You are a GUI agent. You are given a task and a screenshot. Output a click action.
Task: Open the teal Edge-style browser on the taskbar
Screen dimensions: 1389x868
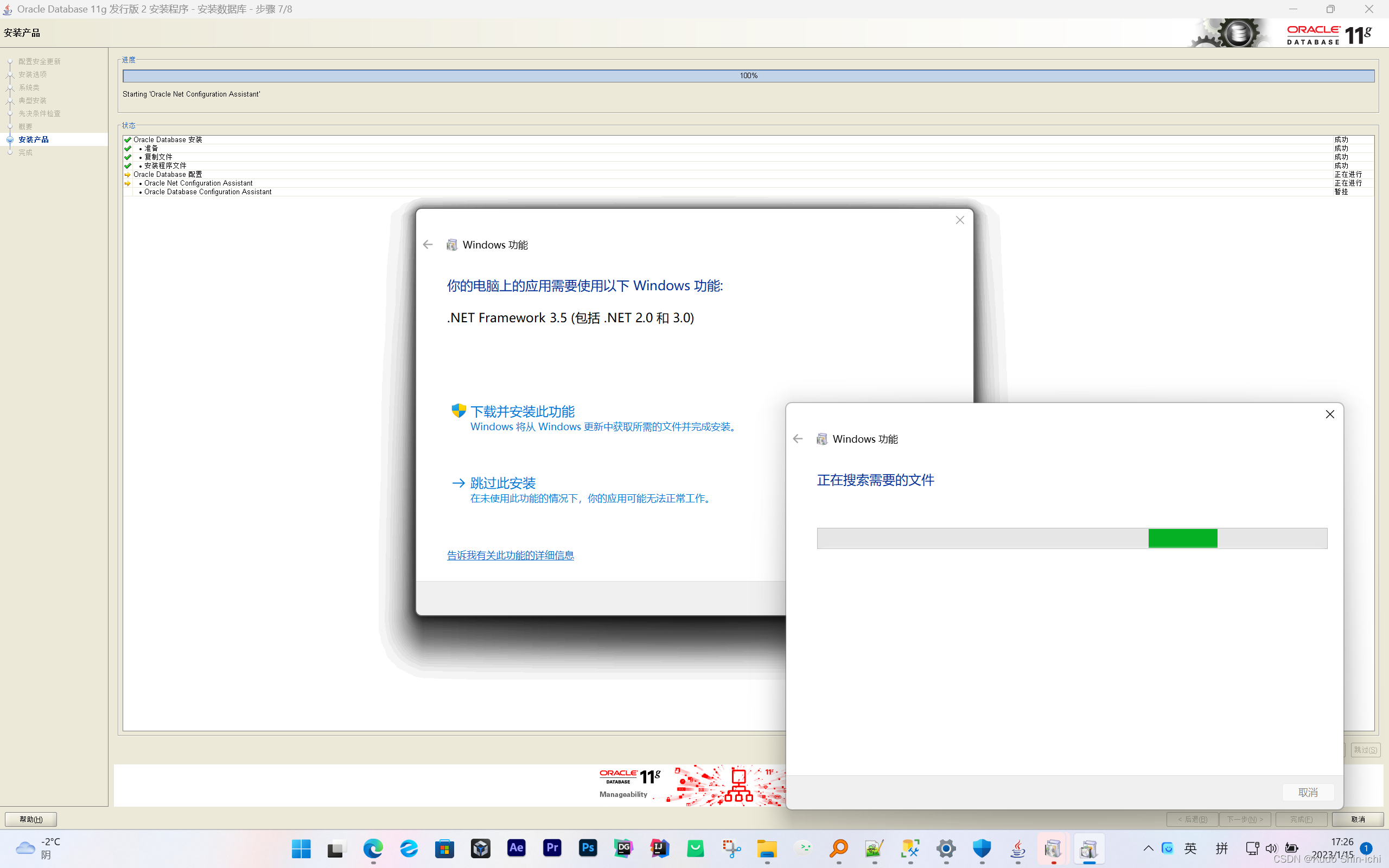(x=409, y=848)
